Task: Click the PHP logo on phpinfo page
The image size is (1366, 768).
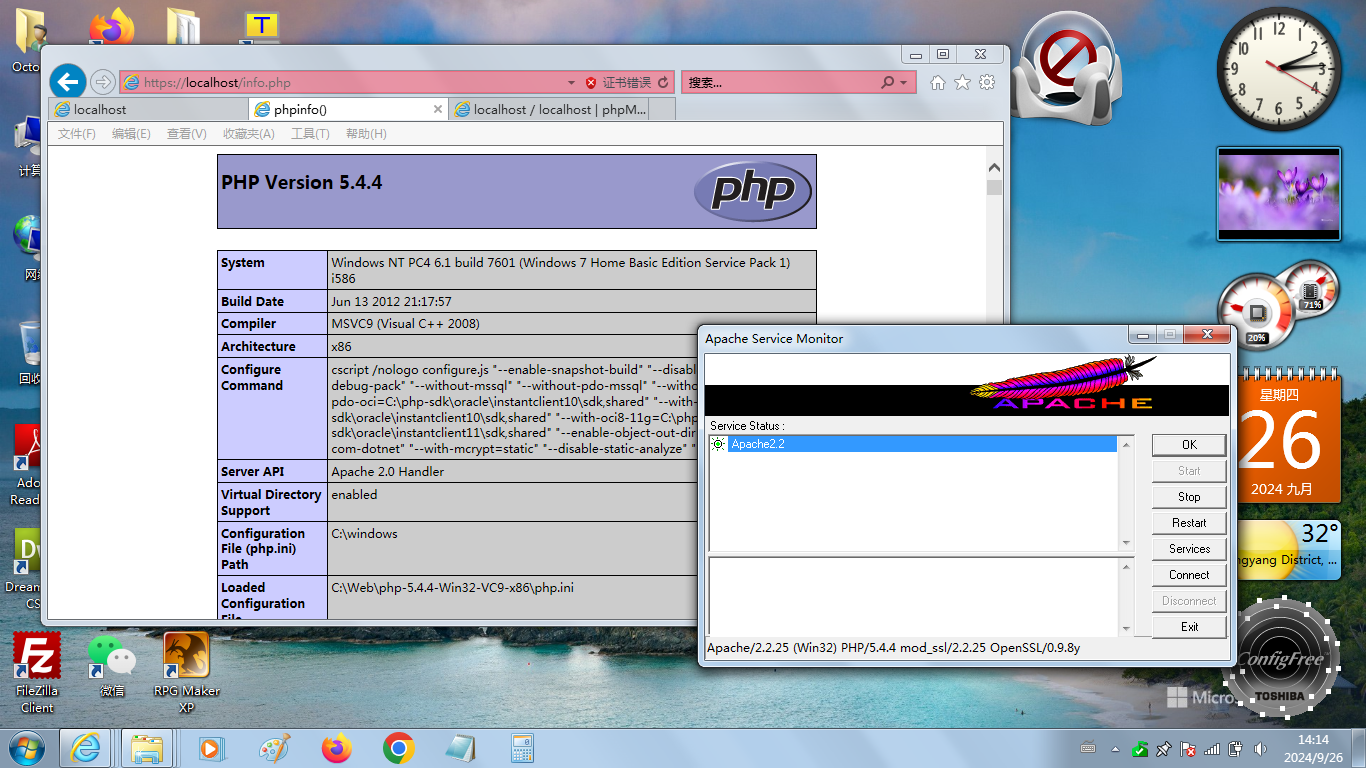Action: (x=752, y=191)
